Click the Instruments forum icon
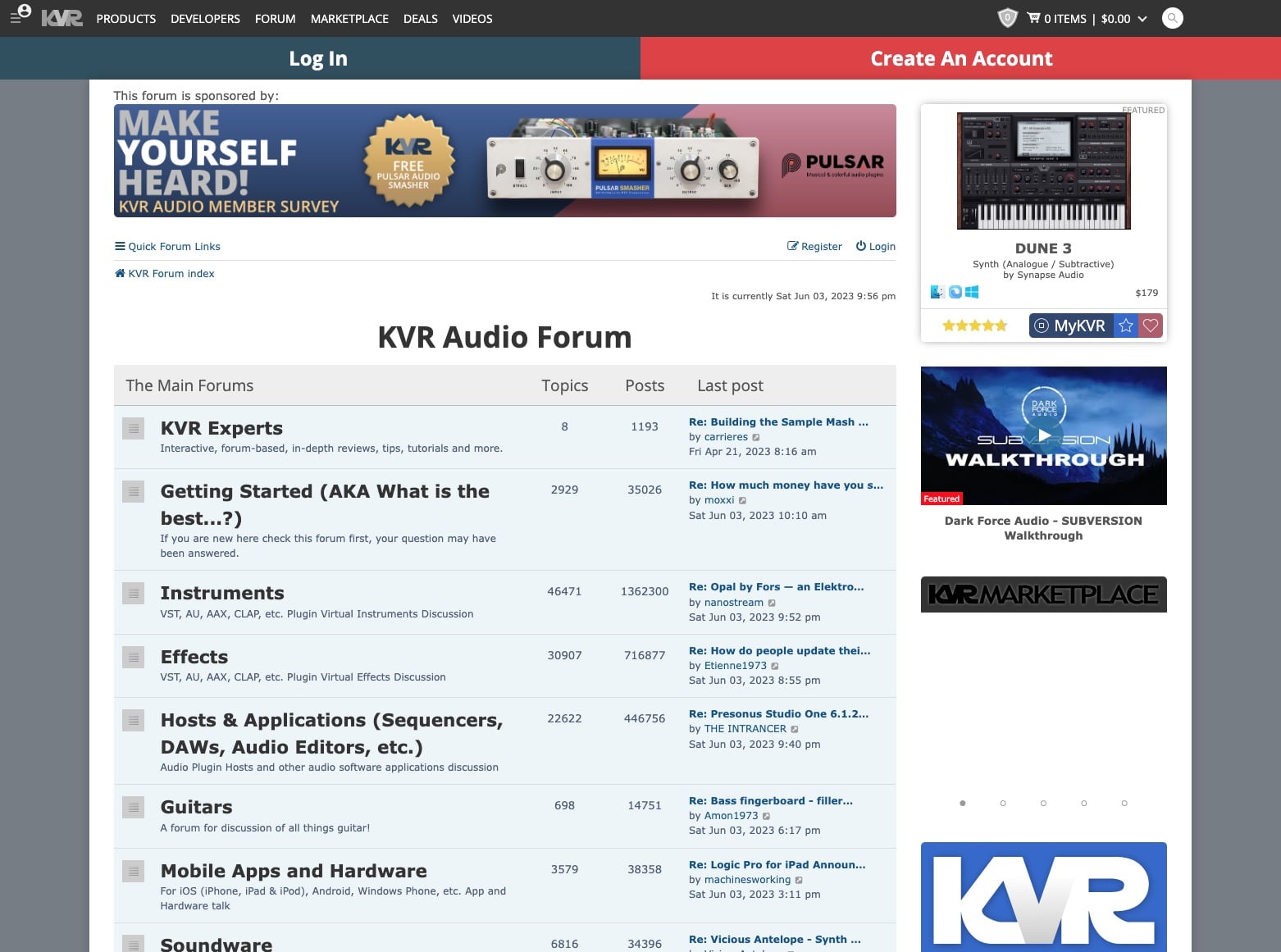The width and height of the screenshot is (1281, 952). pyautogui.click(x=133, y=592)
